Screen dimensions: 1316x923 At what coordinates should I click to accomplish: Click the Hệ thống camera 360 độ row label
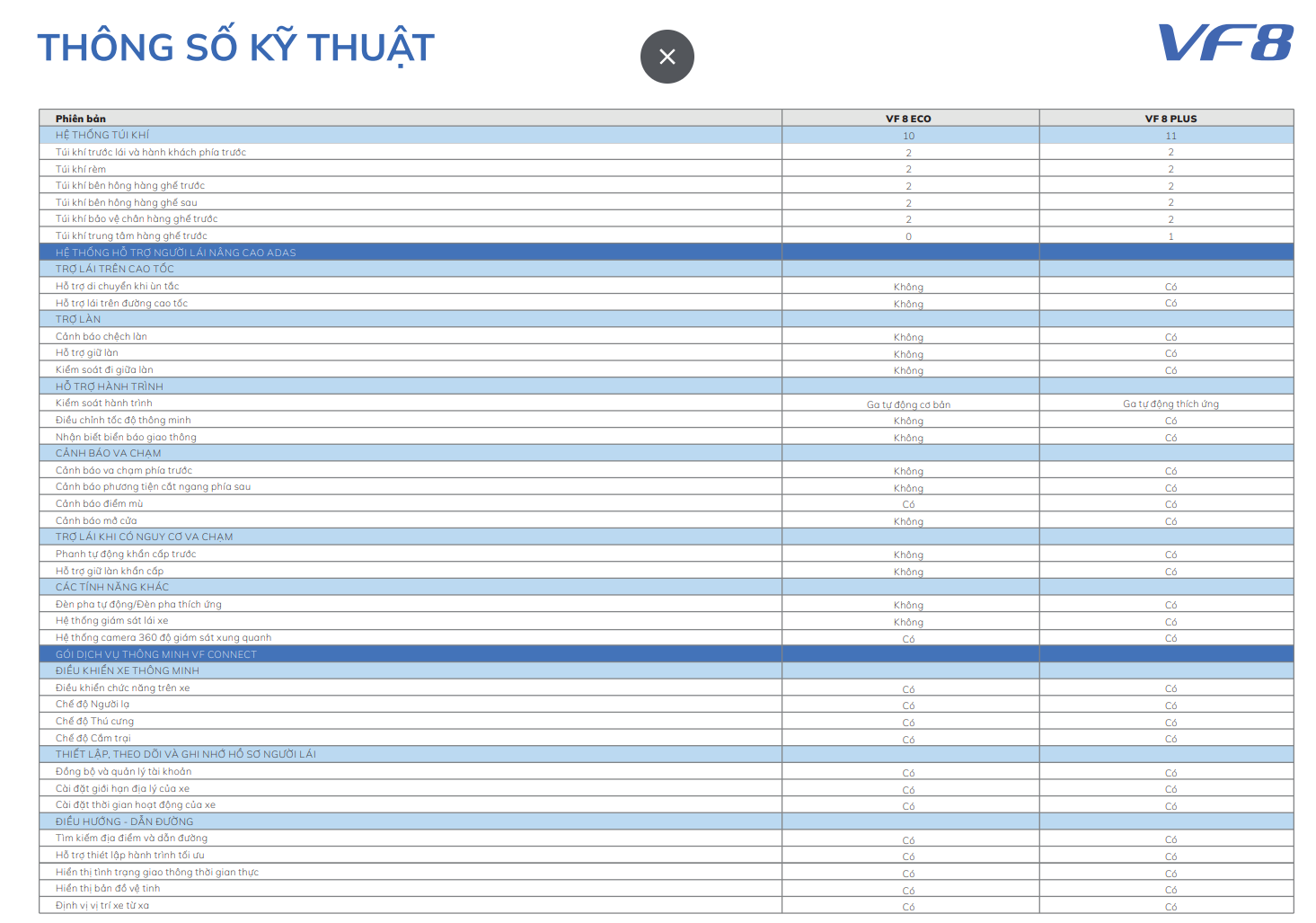pyautogui.click(x=163, y=637)
